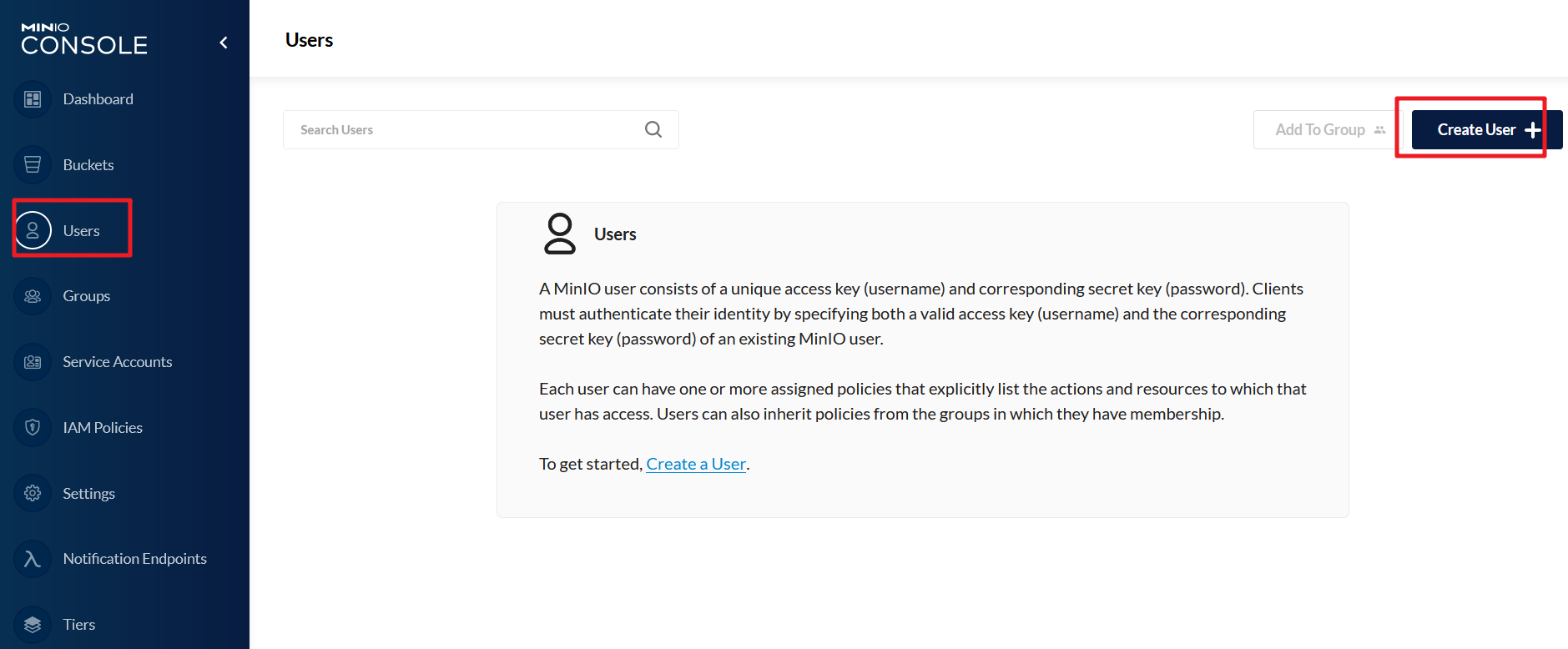The width and height of the screenshot is (1568, 649).
Task: Click the search magnifier icon
Action: (653, 129)
